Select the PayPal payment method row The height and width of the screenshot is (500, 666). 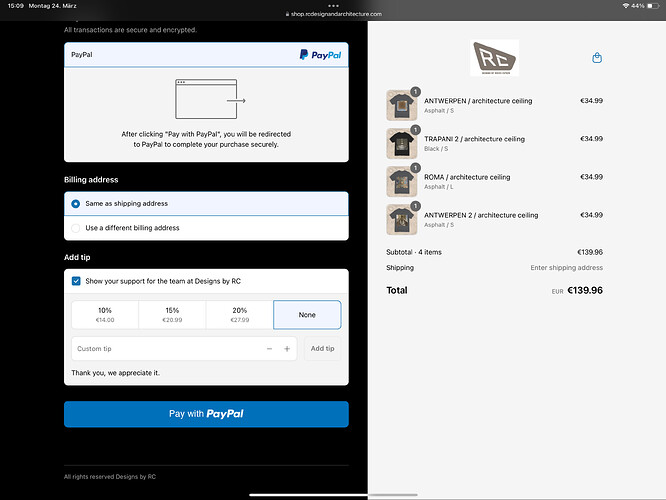click(206, 55)
